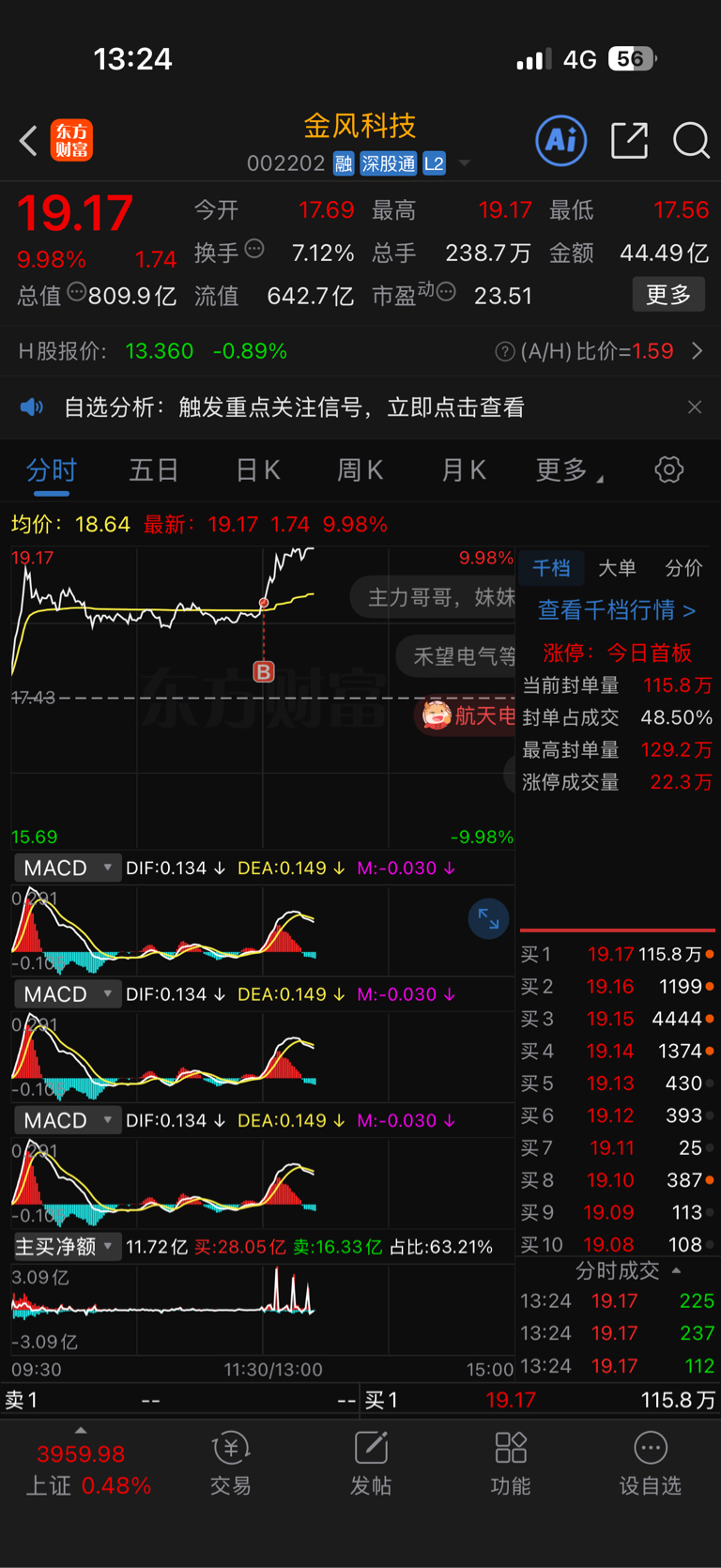Screen dimensions: 721x1568
Task: Open the first MACD indicator dropdown
Action: (68, 868)
